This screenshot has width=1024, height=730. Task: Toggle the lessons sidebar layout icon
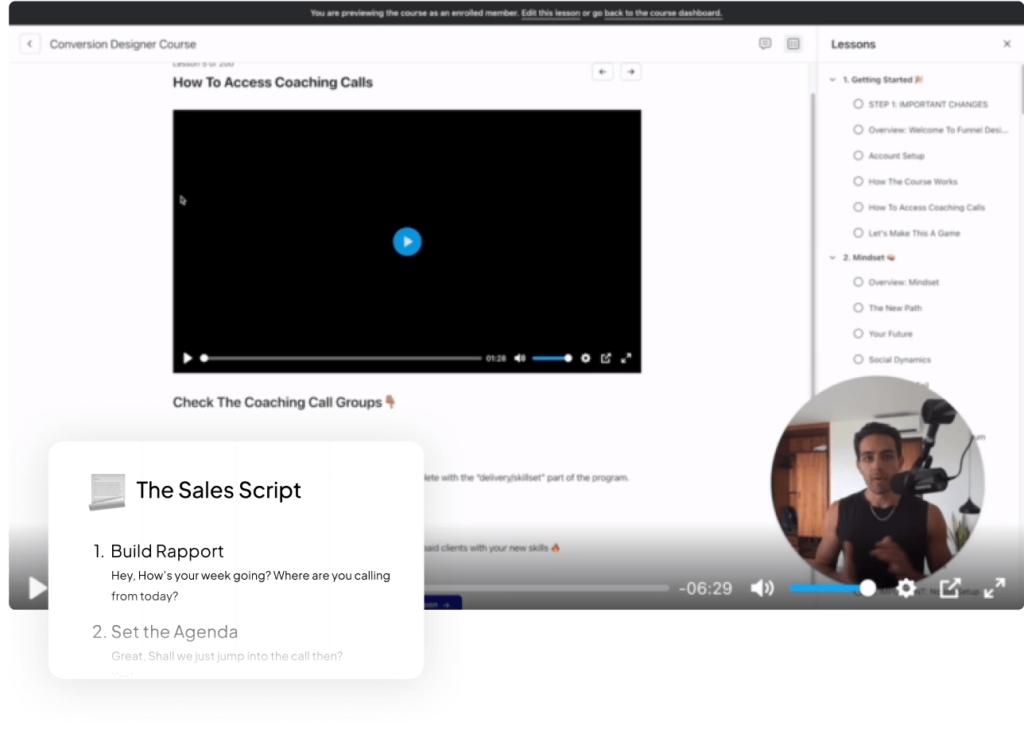[x=793, y=44]
